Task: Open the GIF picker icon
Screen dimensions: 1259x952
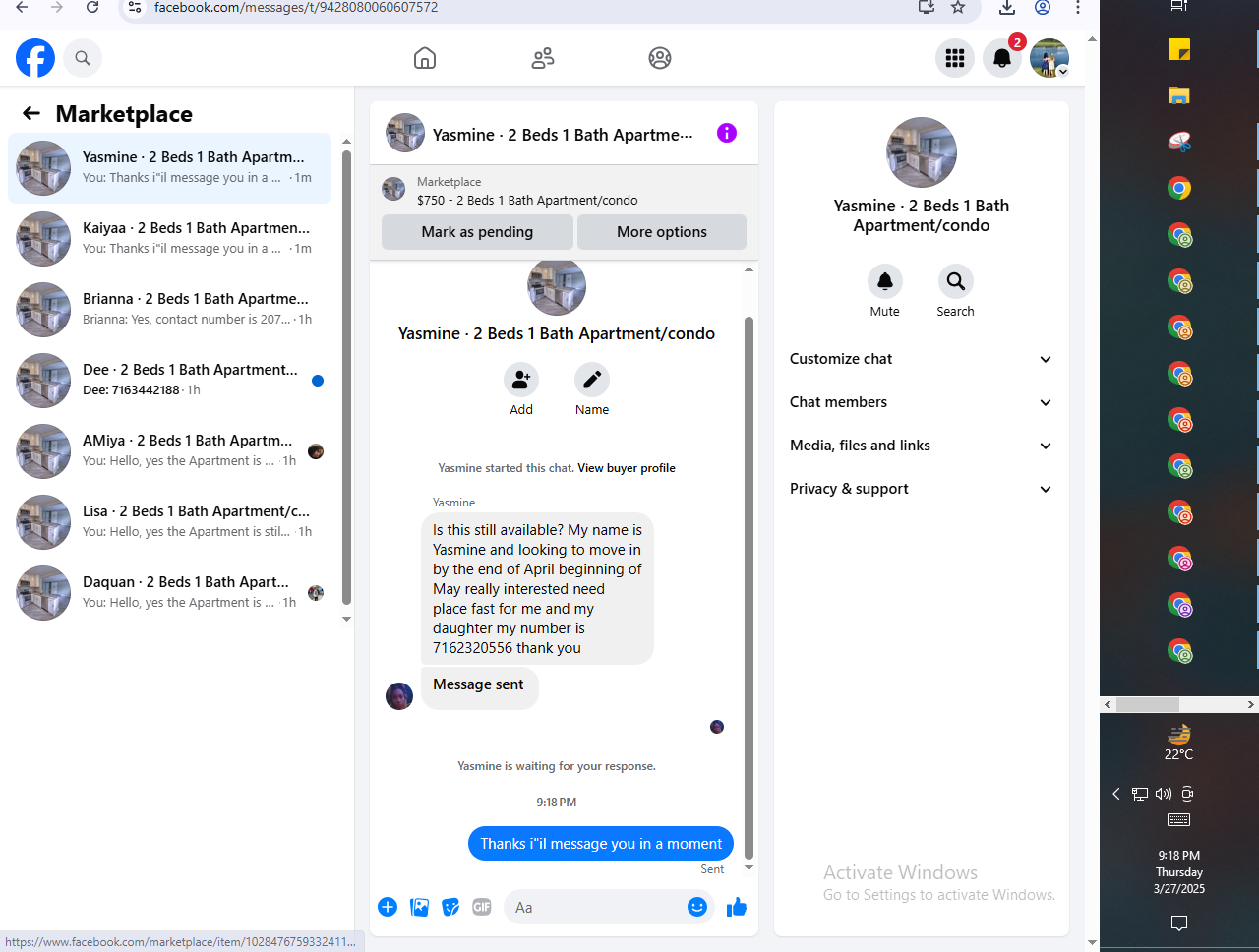Action: pyautogui.click(x=482, y=907)
